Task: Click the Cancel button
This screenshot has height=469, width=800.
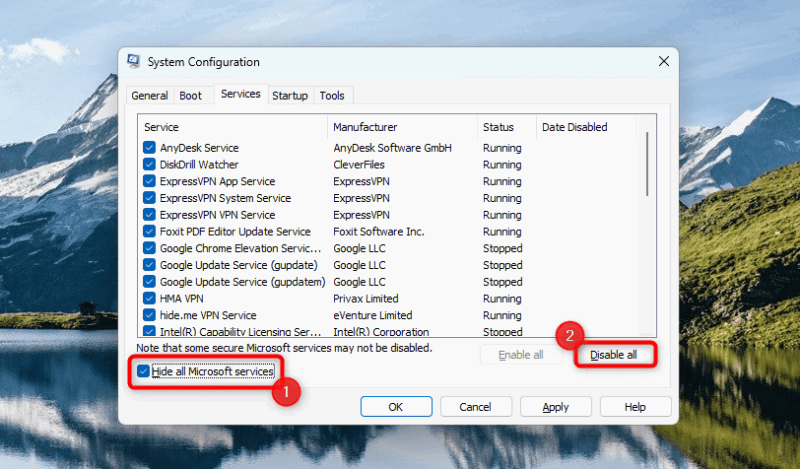Action: click(x=476, y=407)
